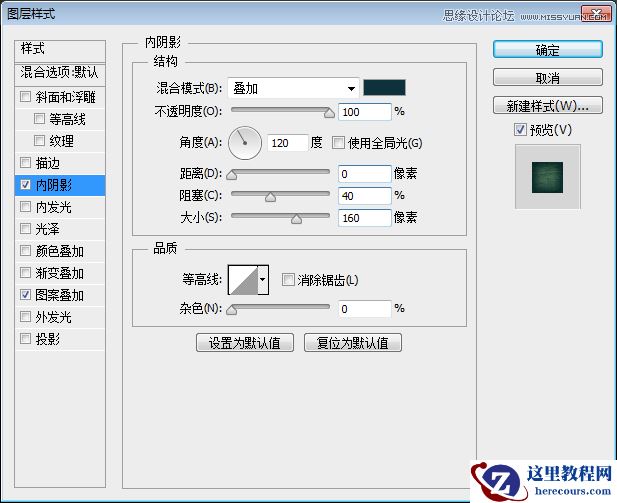Viewport: 617px width, 503px height.
Task: Click the 阻塞 field showing 40
Action: coord(365,196)
